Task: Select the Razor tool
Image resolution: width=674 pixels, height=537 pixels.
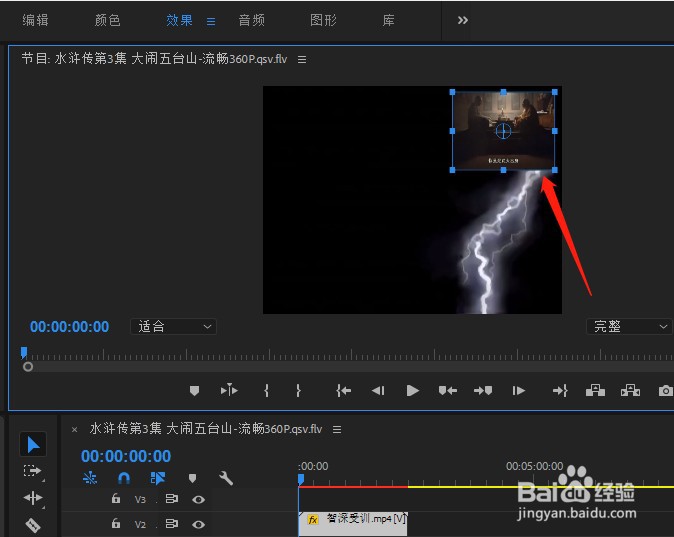Action: click(33, 525)
